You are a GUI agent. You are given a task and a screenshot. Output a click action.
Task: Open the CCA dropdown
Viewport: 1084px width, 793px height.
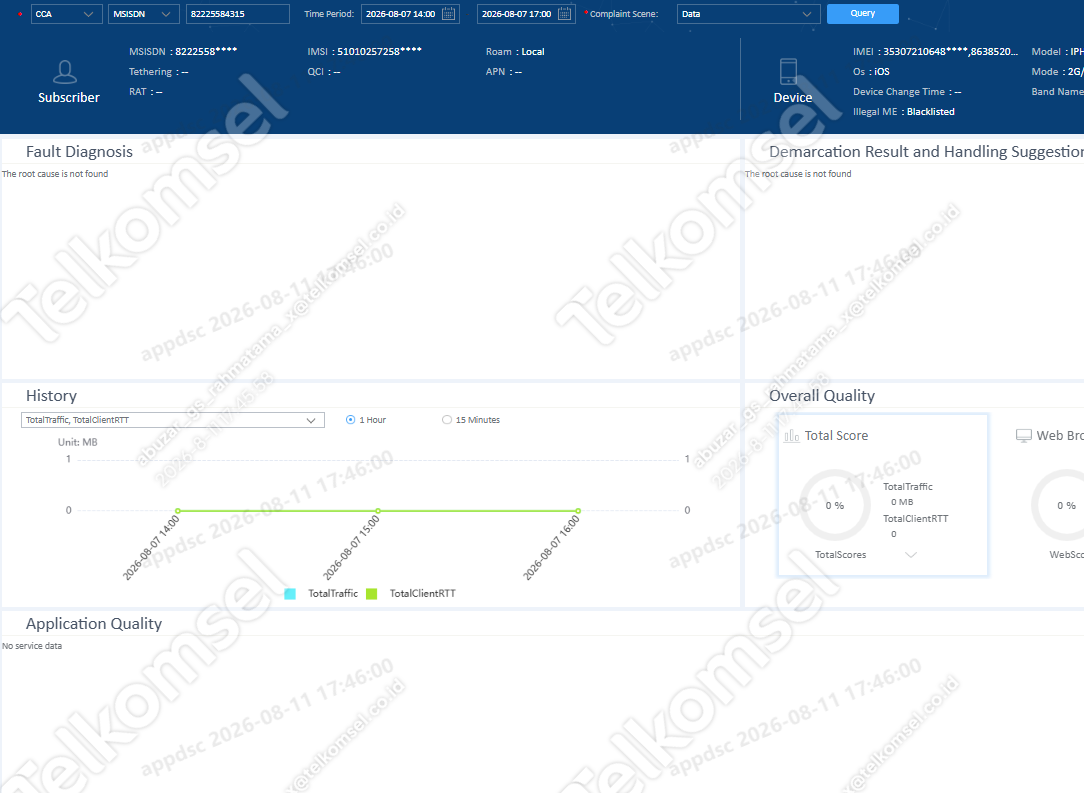[x=66, y=14]
